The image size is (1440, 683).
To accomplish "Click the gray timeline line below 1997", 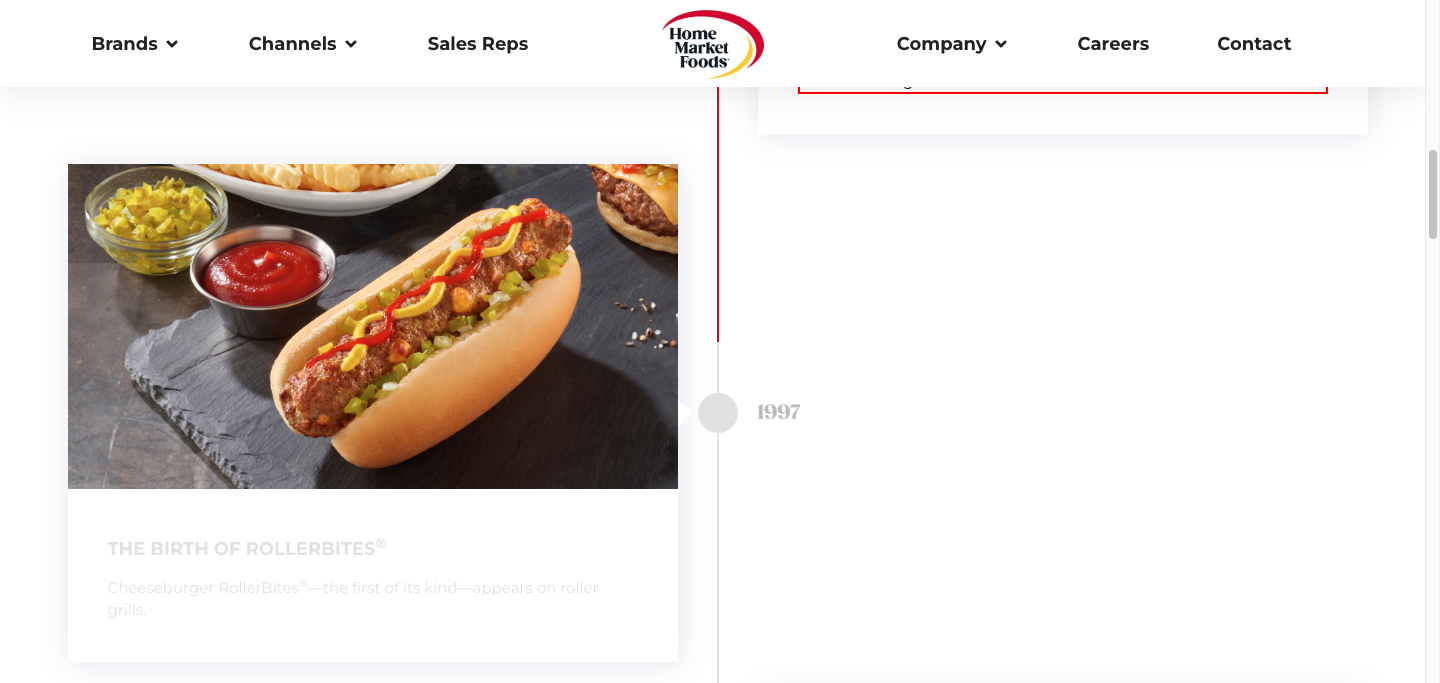I will pos(718,558).
